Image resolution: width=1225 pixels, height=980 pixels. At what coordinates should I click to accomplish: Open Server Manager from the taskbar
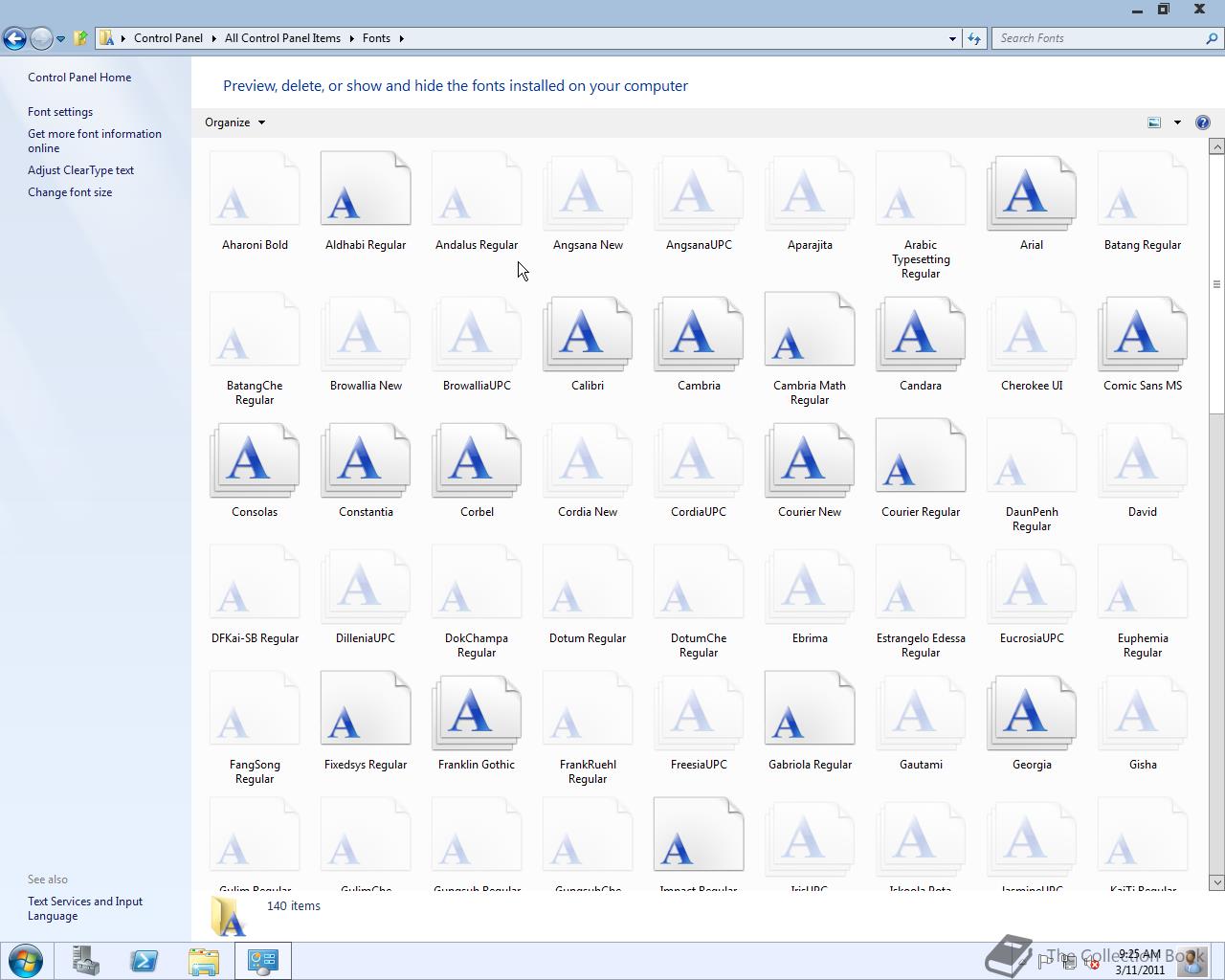[x=85, y=961]
